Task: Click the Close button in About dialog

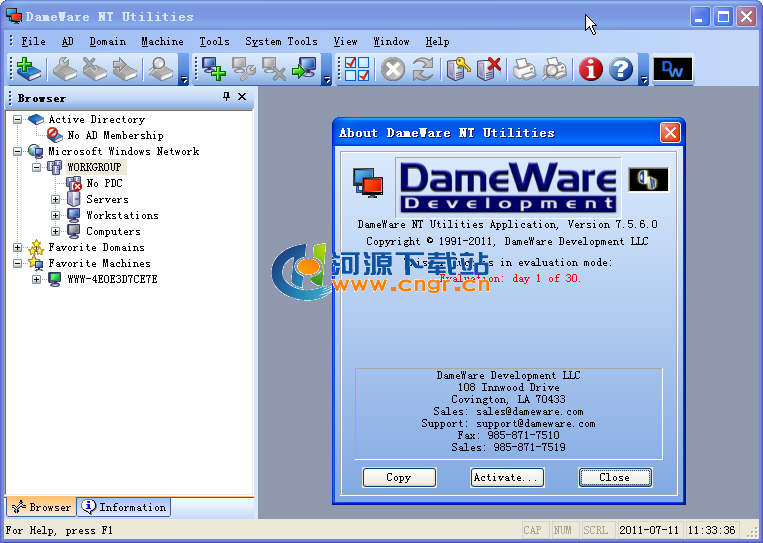Action: click(615, 477)
